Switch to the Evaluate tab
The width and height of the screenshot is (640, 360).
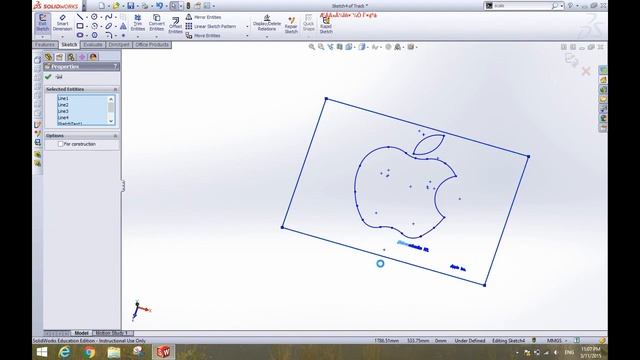[x=93, y=44]
